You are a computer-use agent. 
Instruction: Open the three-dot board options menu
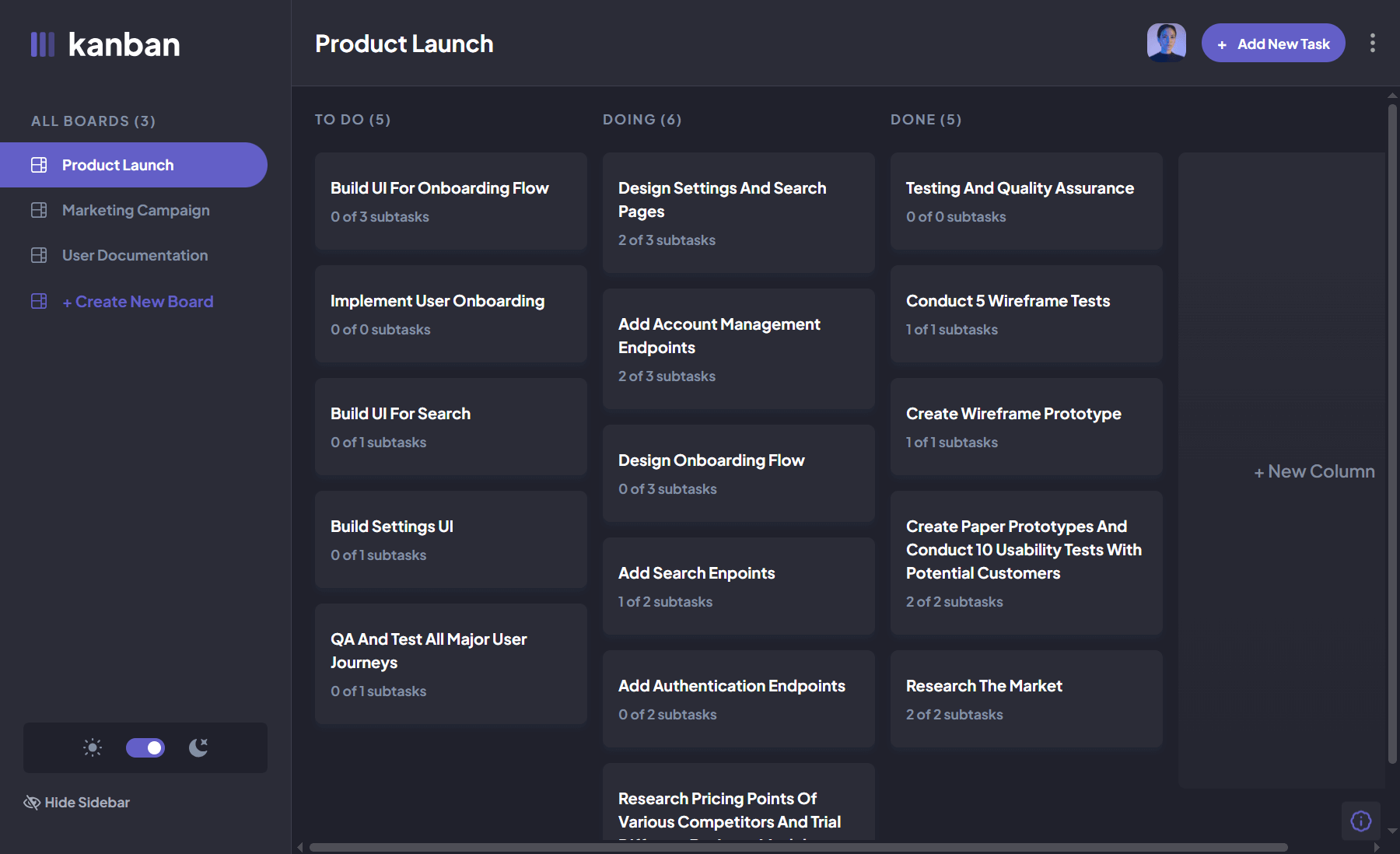pos(1372,43)
